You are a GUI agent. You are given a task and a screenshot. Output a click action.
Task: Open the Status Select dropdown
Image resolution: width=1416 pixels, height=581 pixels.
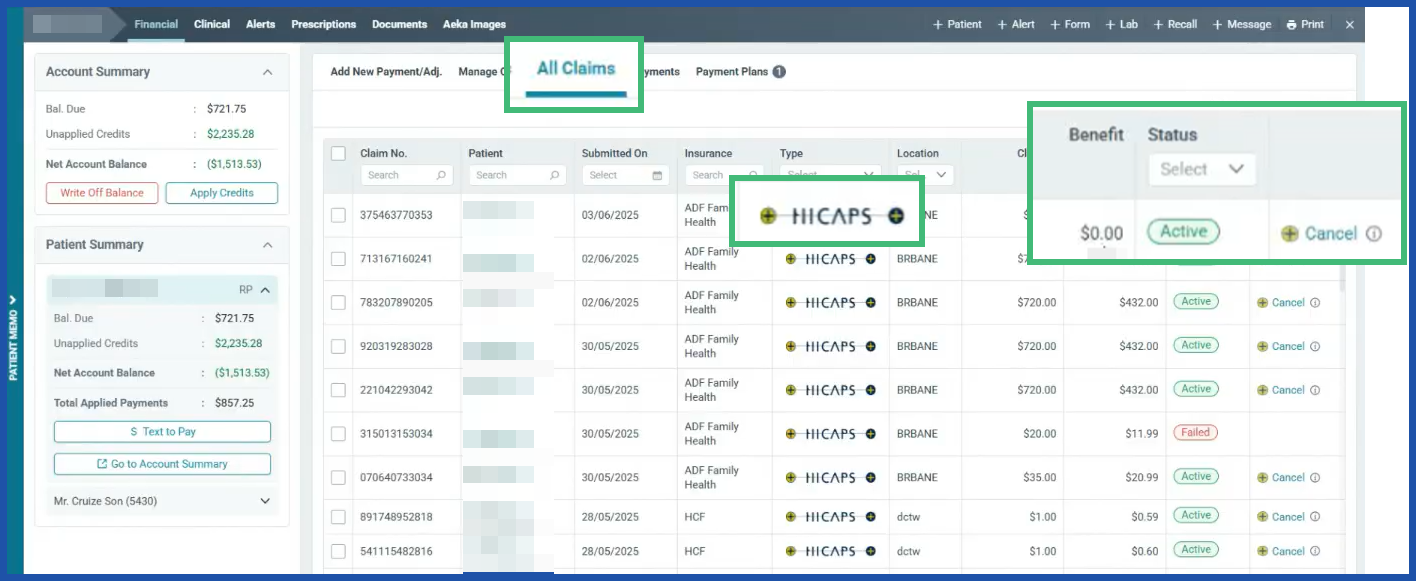tap(1202, 169)
